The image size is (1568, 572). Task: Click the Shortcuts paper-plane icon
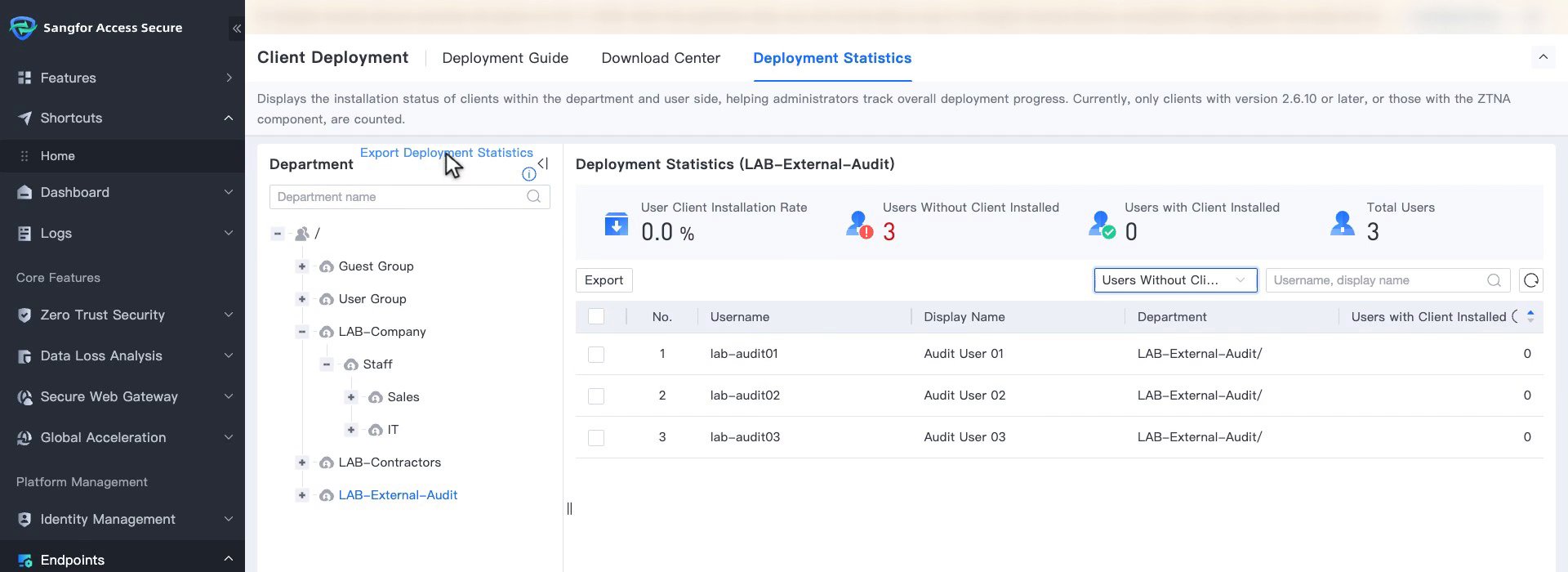click(x=24, y=118)
